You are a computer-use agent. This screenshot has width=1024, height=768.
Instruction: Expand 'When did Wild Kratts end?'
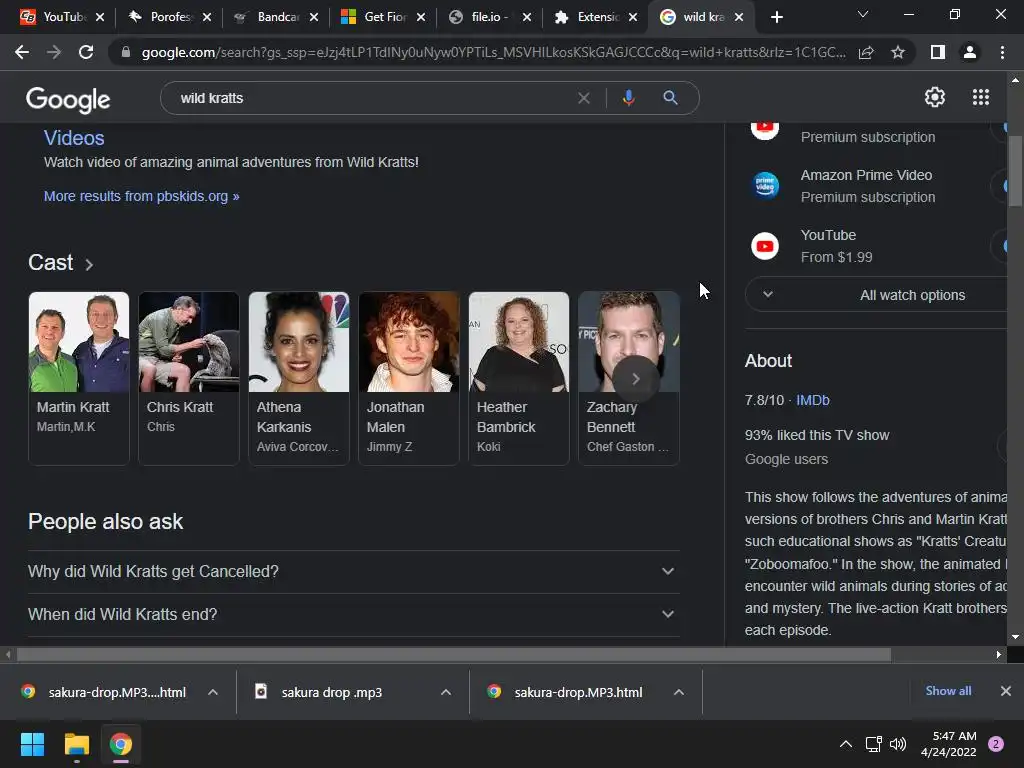[353, 615]
